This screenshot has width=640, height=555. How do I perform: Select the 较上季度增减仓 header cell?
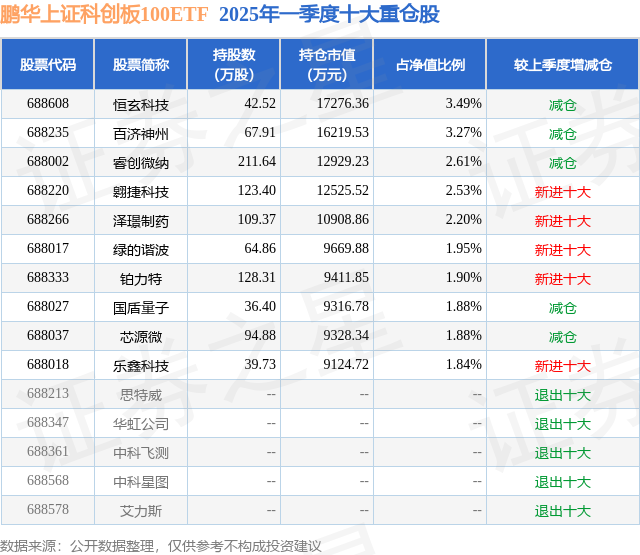pos(562,64)
